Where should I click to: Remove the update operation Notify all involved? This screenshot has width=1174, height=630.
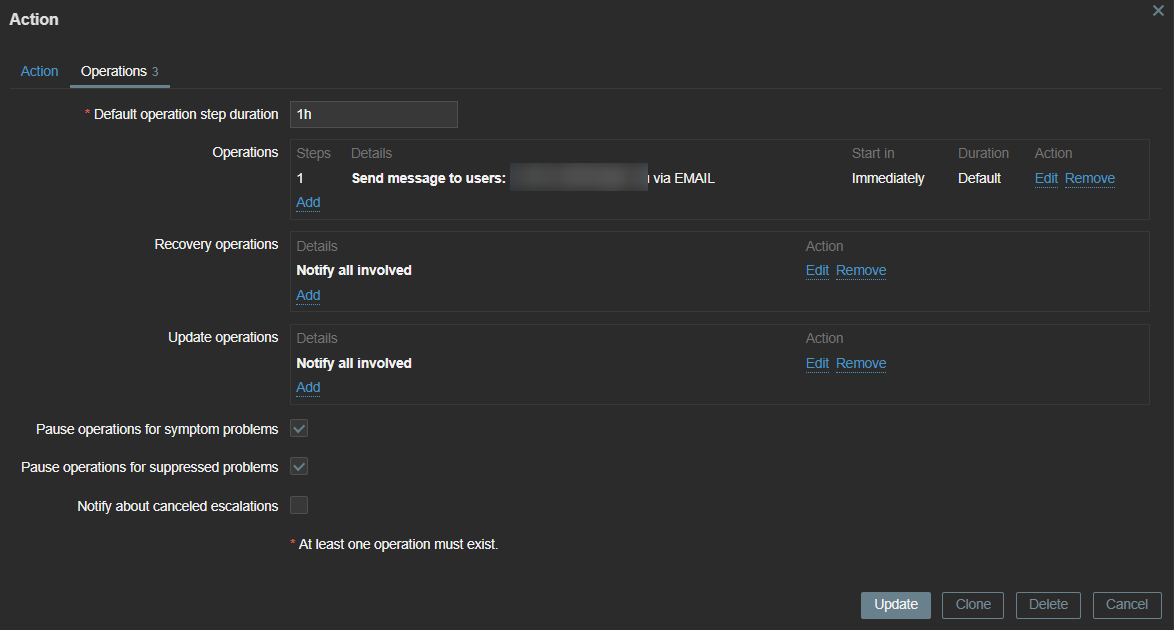861,363
